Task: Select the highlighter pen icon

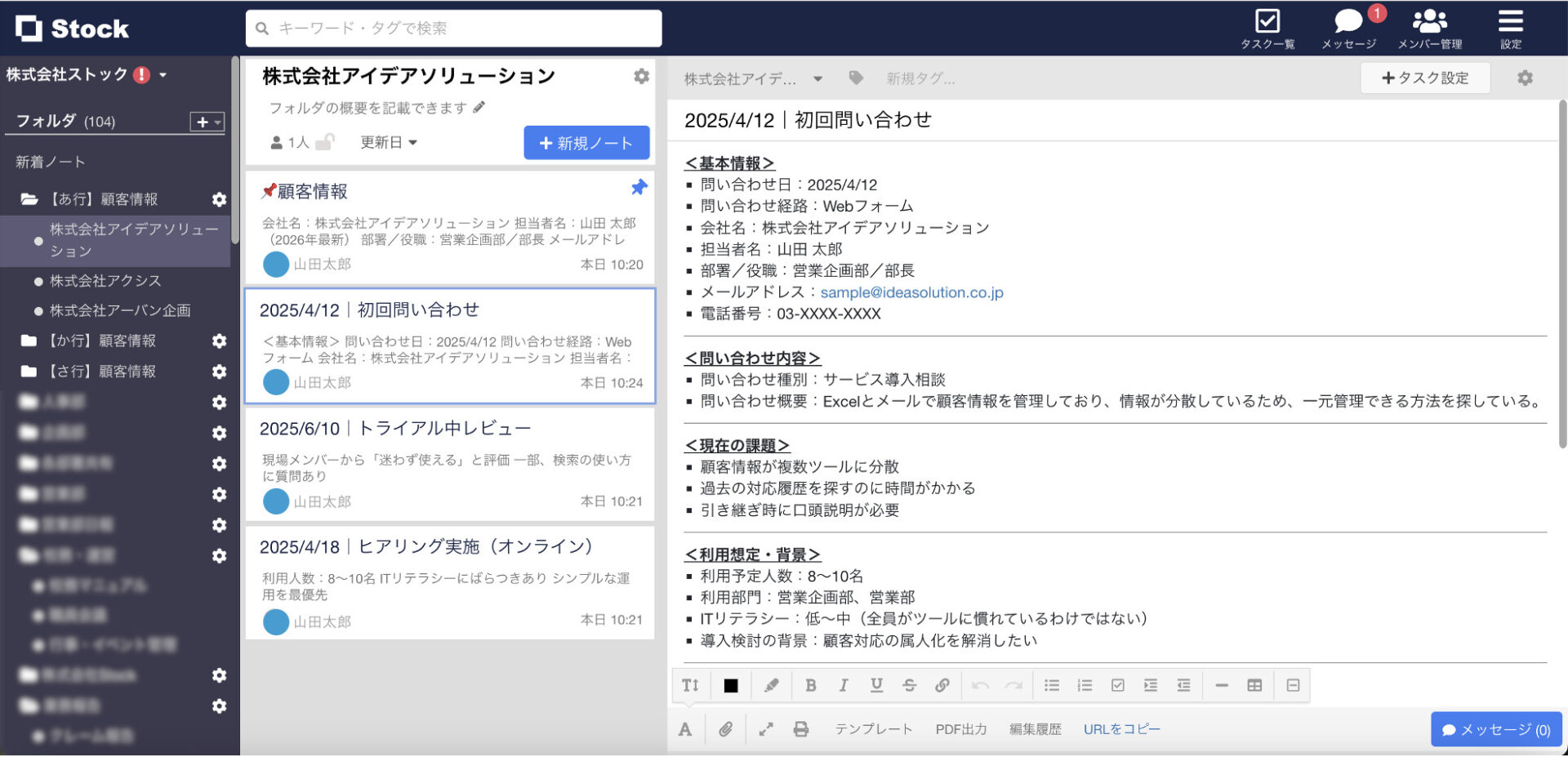Action: [x=772, y=685]
